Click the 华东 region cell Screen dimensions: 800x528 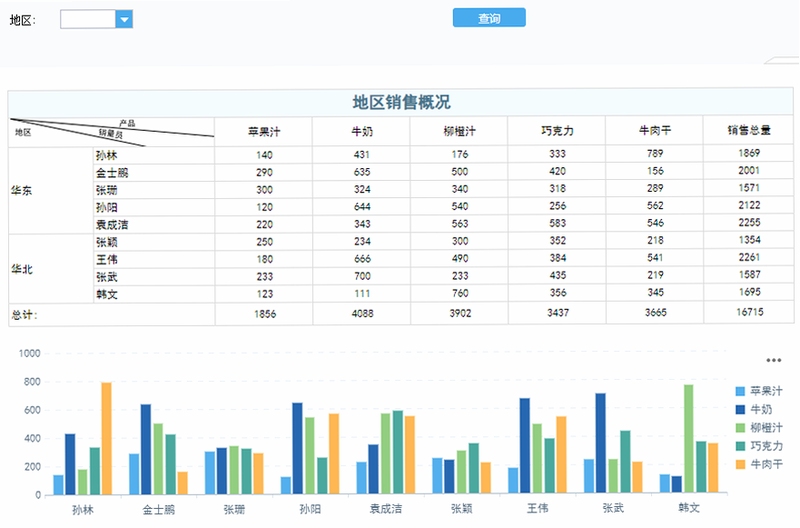pos(51,190)
